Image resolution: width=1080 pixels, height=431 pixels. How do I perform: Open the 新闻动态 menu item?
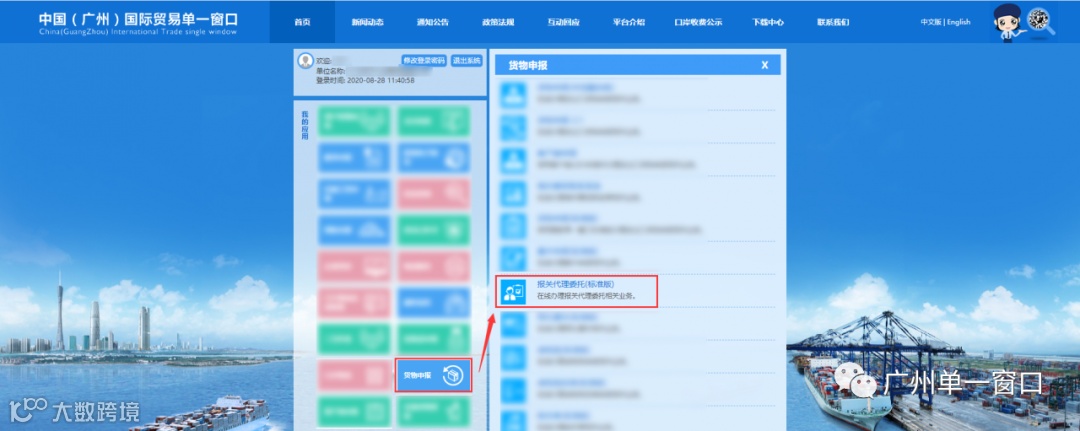coord(367,22)
